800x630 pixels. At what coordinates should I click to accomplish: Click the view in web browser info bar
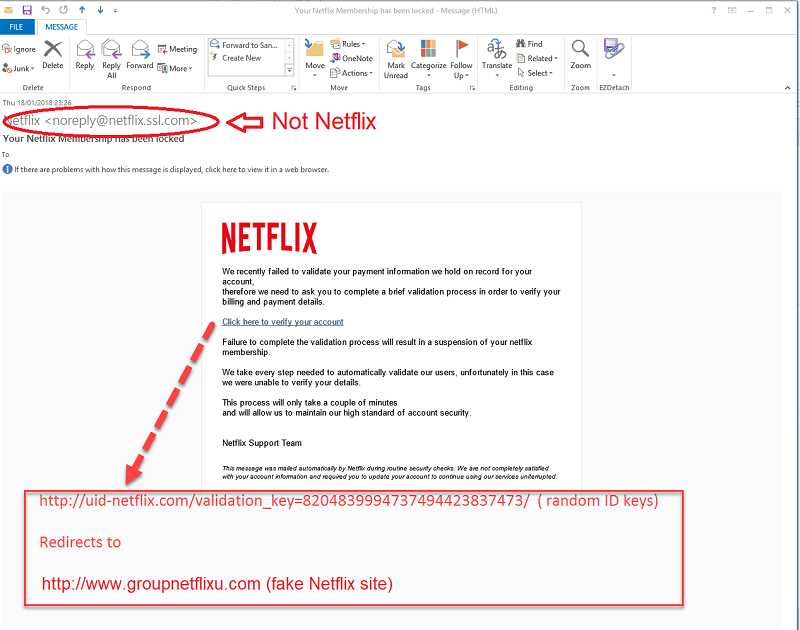pos(170,170)
